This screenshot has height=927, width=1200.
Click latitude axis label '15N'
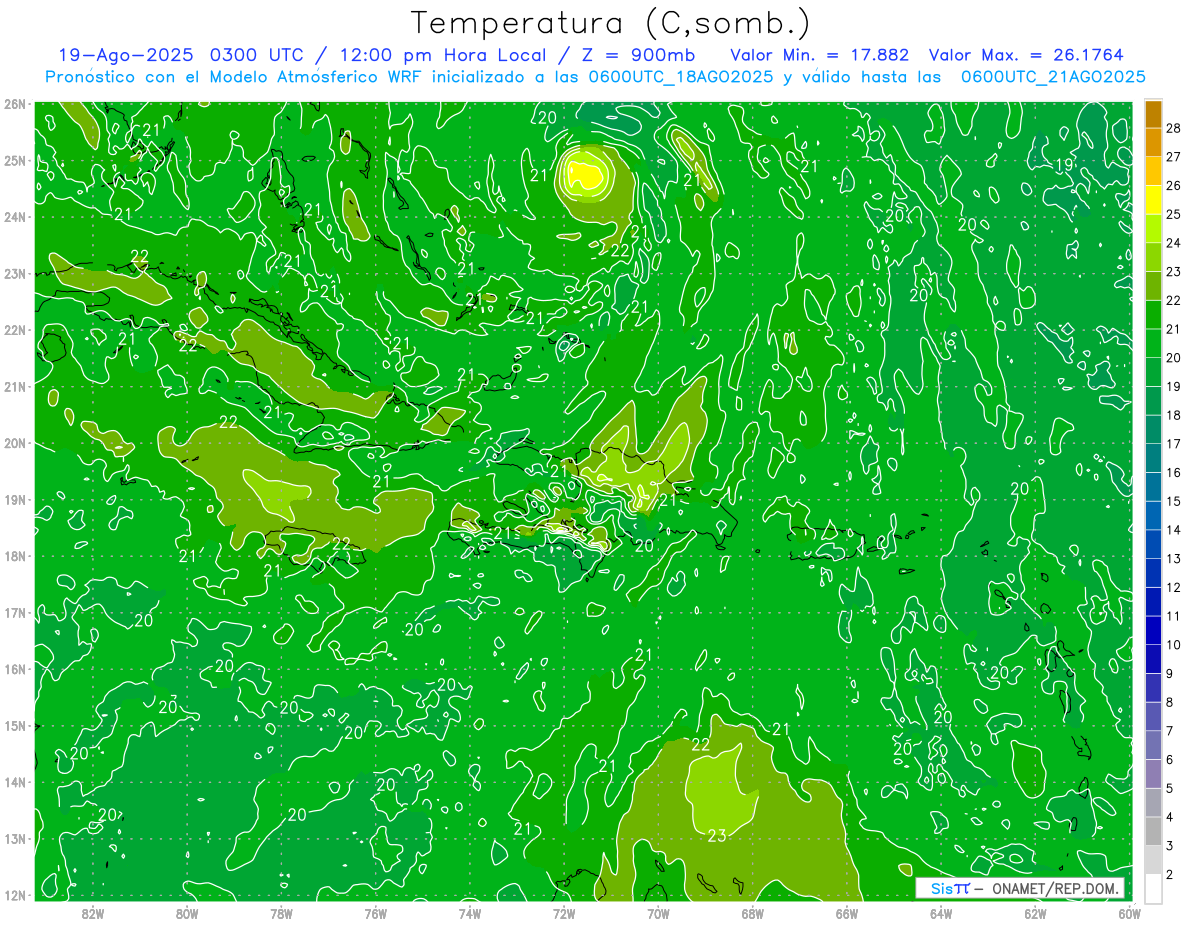15,725
